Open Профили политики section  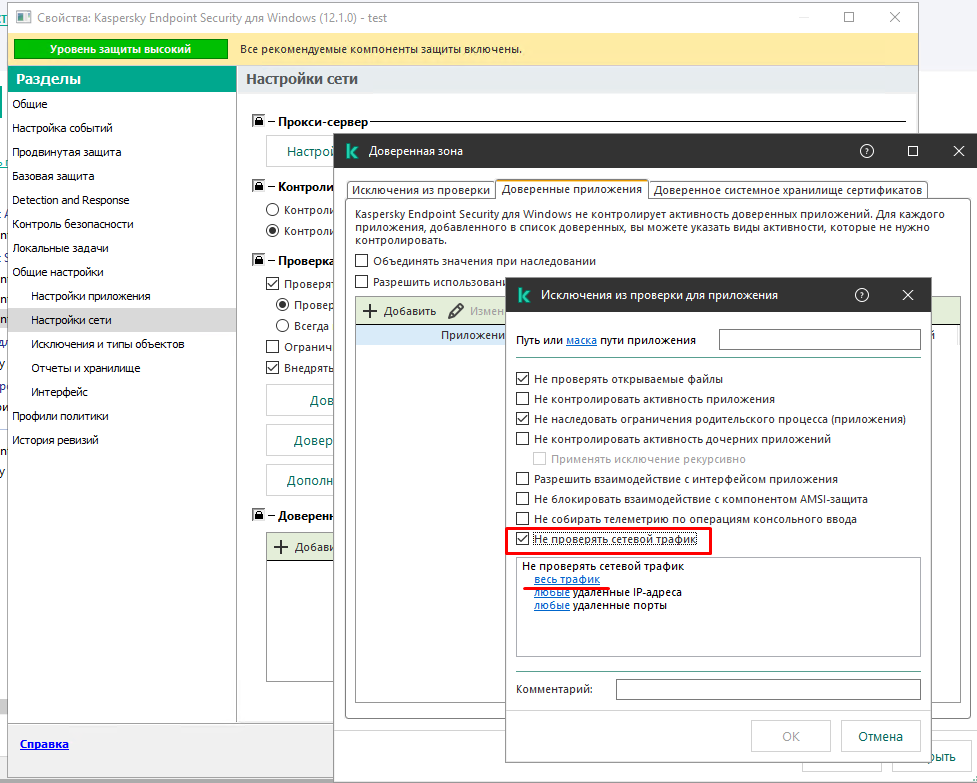click(x=60, y=416)
